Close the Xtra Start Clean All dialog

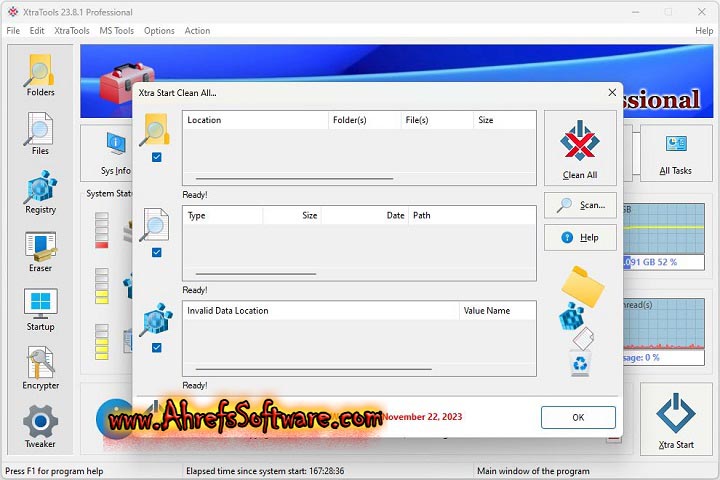point(612,92)
